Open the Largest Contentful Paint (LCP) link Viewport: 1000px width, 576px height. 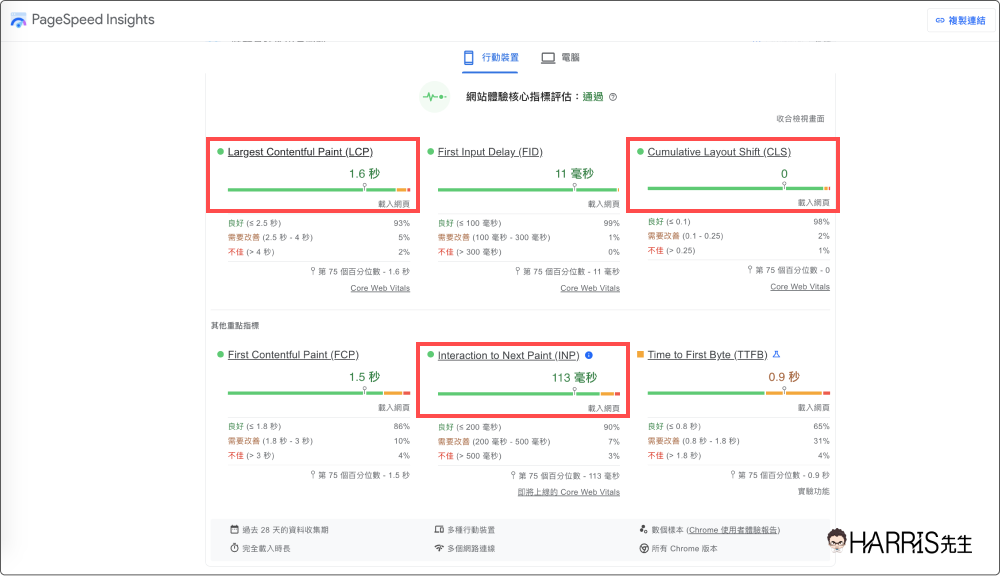click(299, 152)
